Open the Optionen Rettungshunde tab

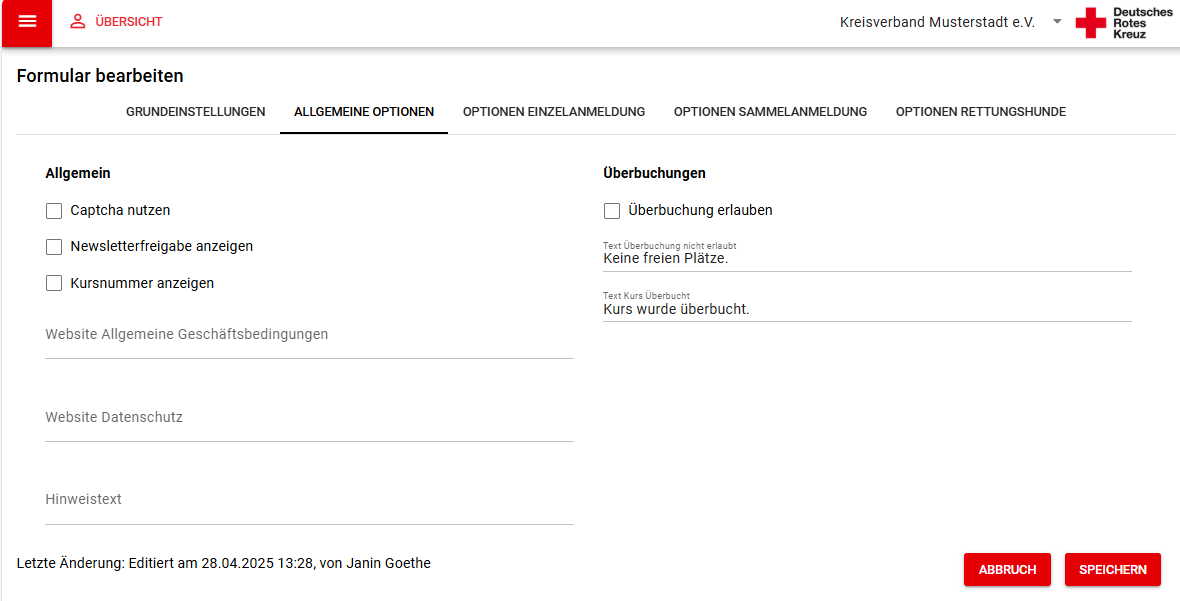click(x=981, y=112)
